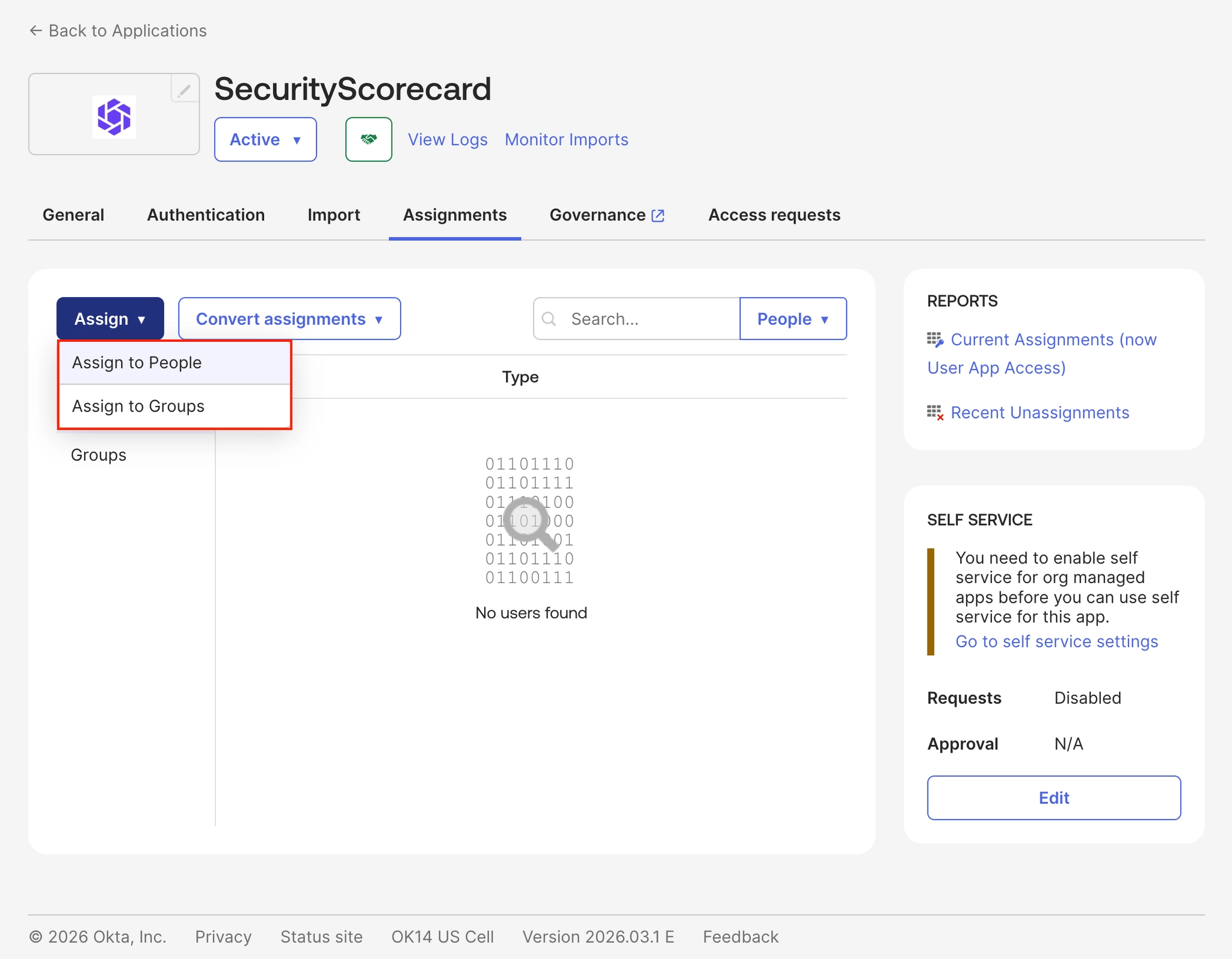The width and height of the screenshot is (1232, 959).
Task: Click the search magnifier icon
Action: click(549, 319)
